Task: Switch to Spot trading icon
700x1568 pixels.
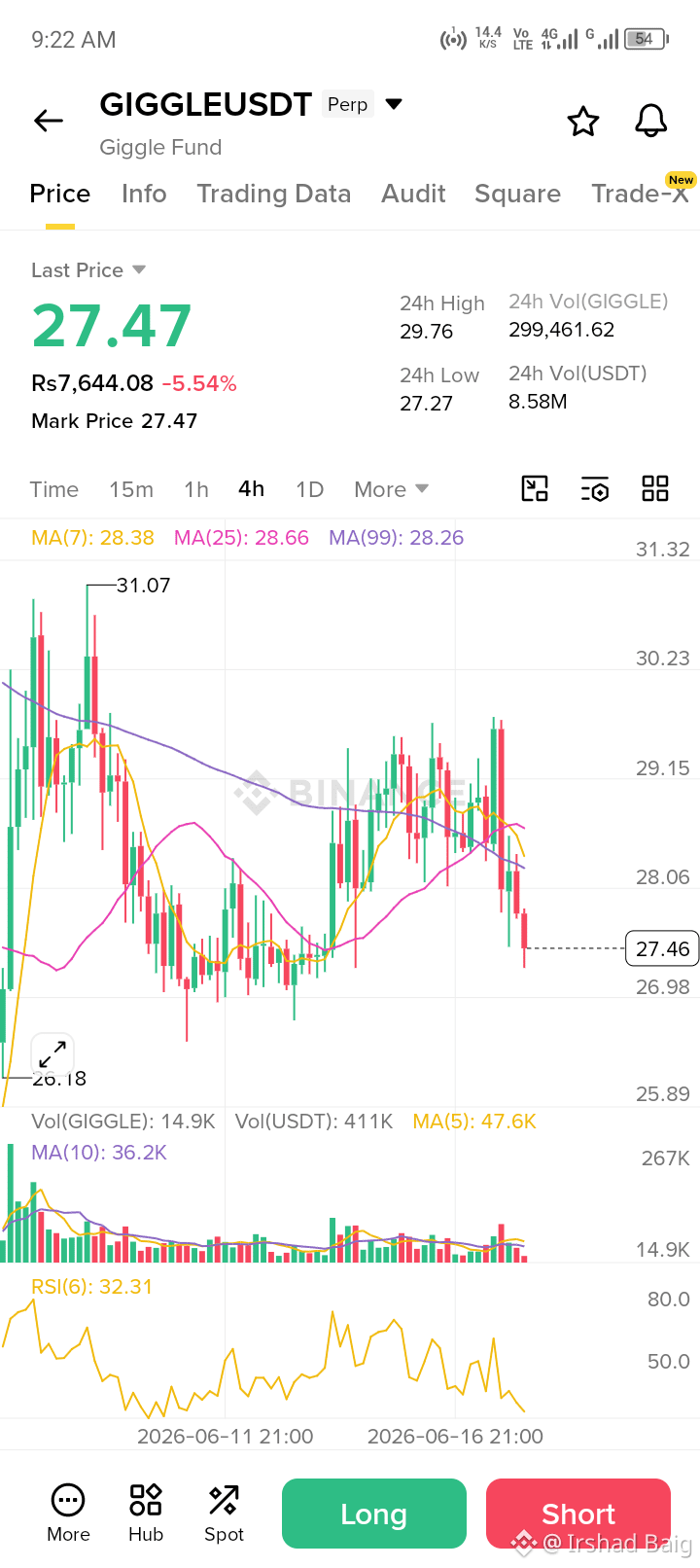Action: (224, 1514)
